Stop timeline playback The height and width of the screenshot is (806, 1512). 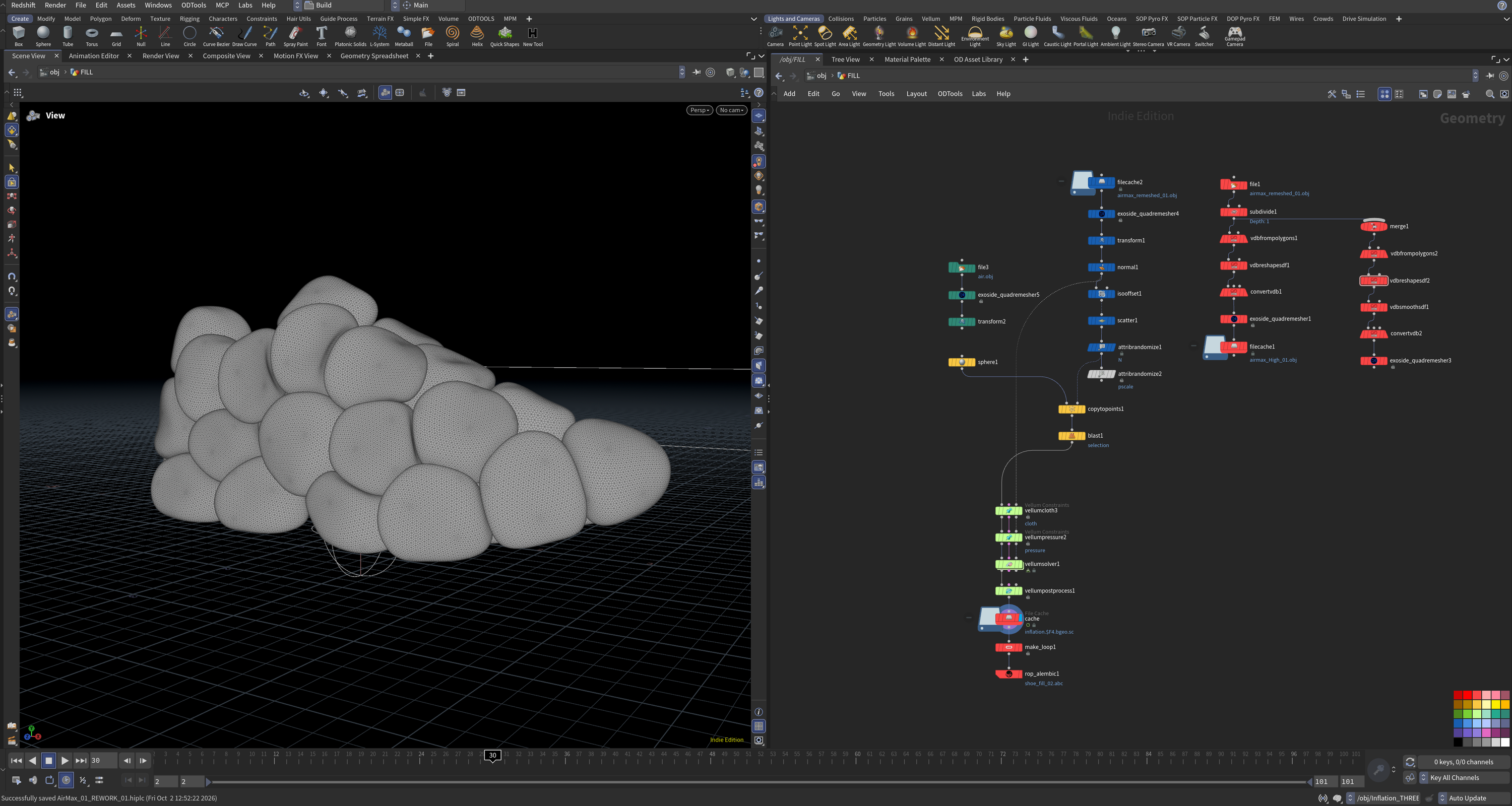[49, 761]
